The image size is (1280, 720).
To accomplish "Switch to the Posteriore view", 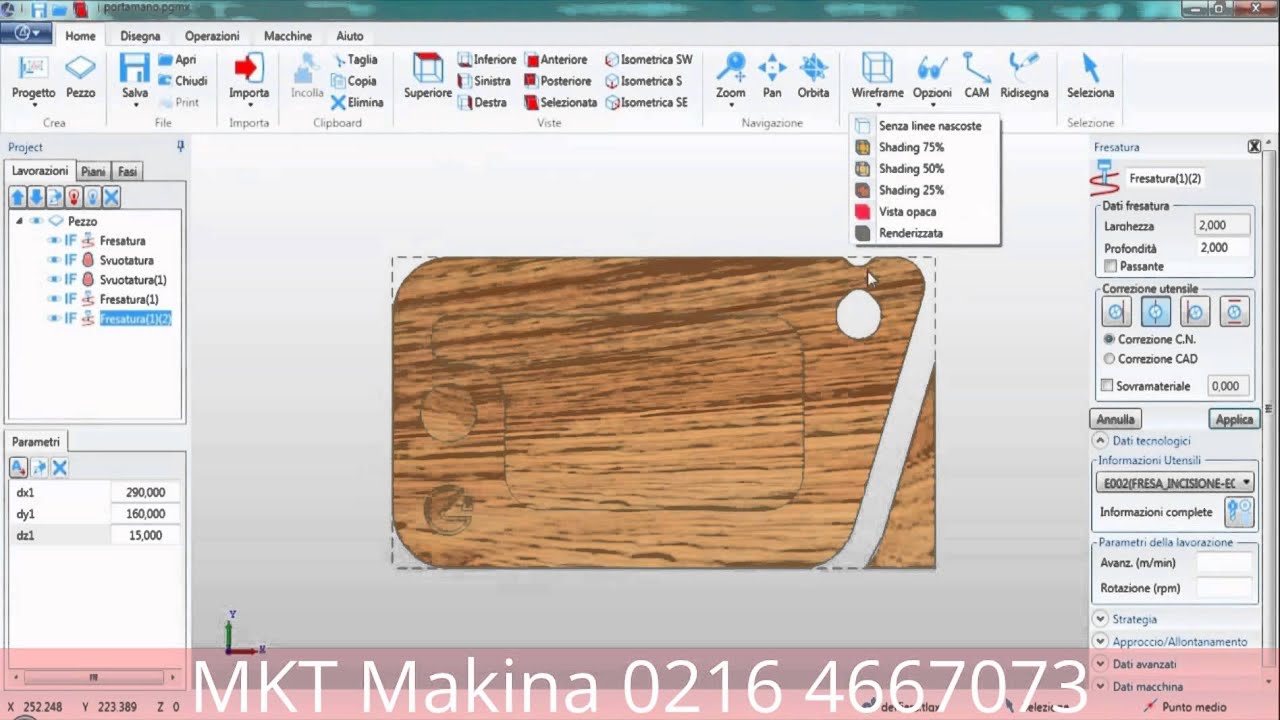I will click(x=558, y=81).
